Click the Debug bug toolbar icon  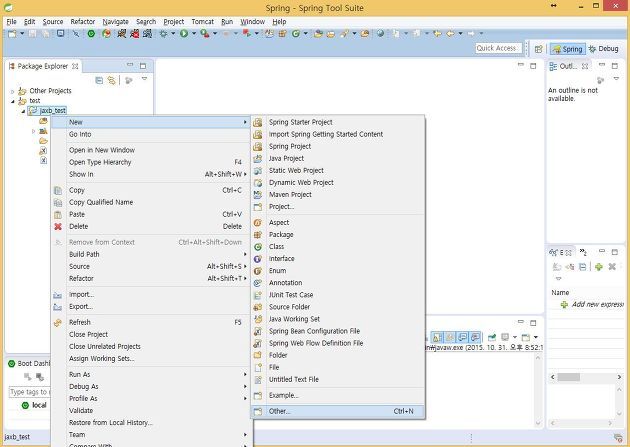pyautogui.click(x=164, y=34)
